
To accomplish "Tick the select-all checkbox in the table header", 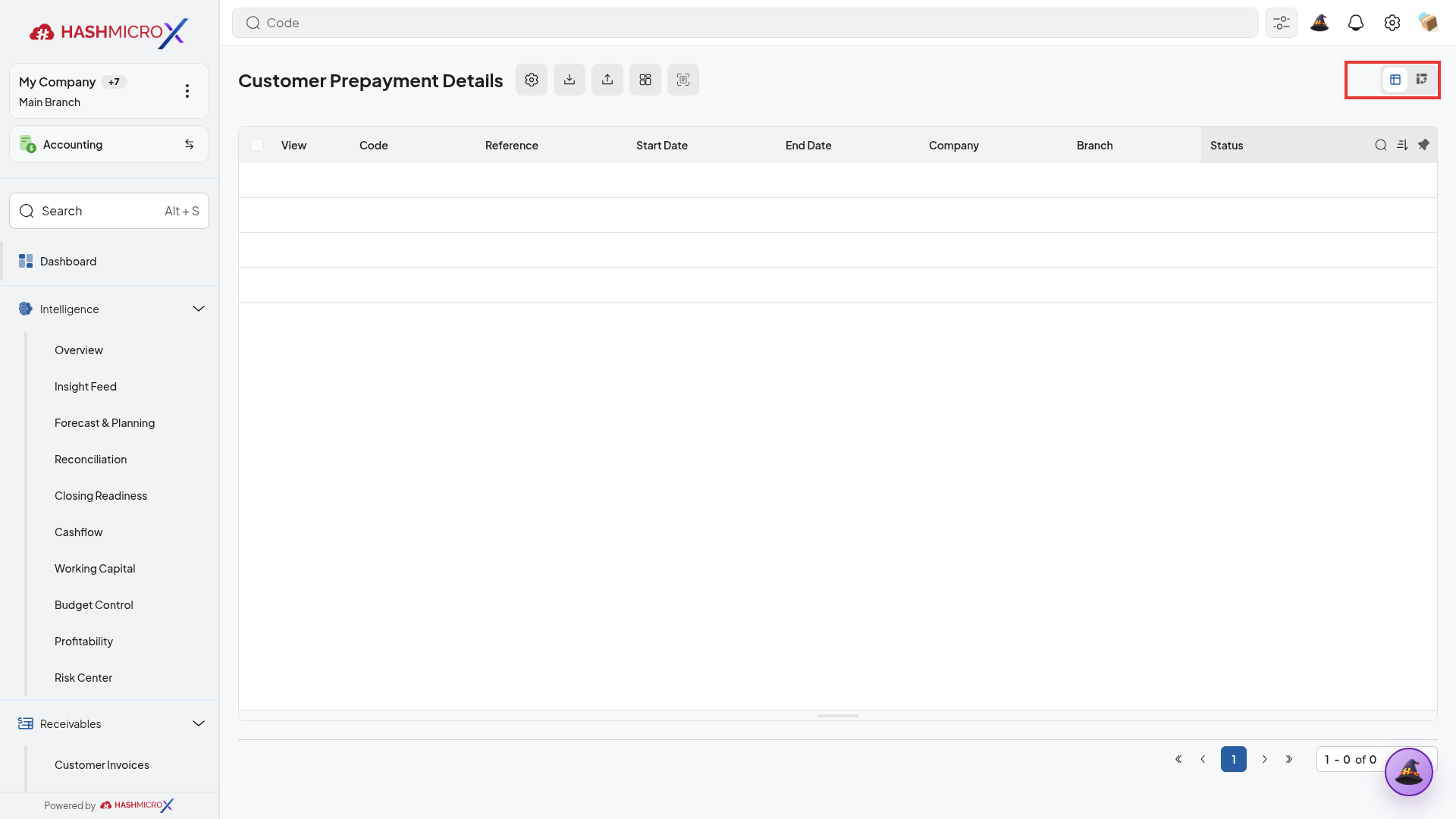I will tap(257, 145).
